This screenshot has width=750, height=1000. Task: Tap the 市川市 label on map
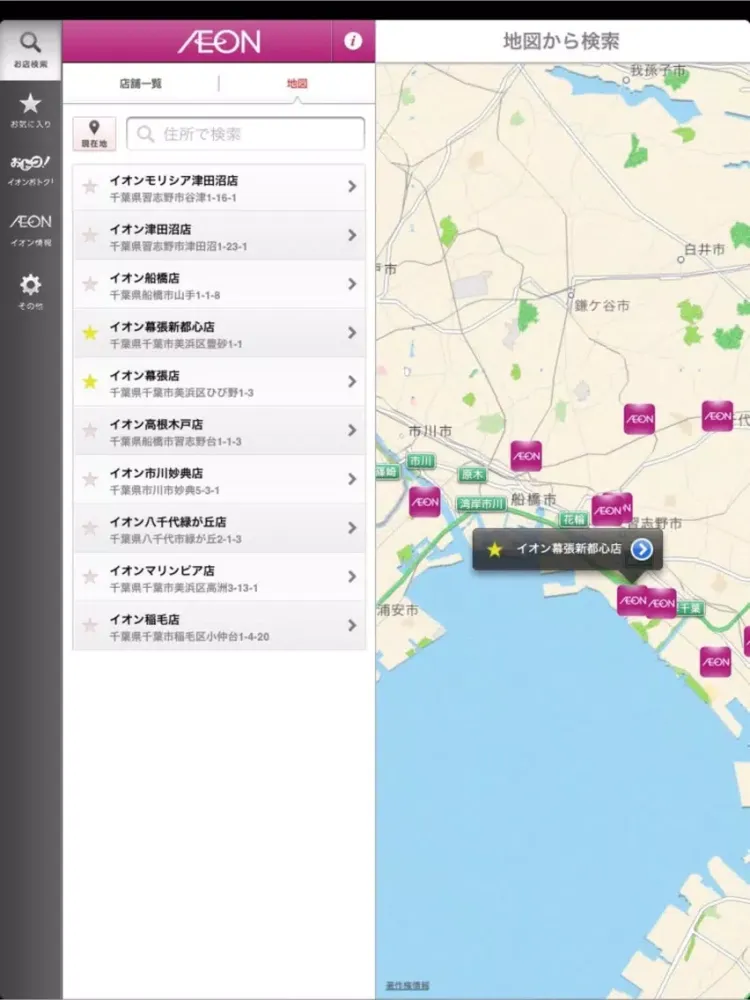click(x=430, y=431)
